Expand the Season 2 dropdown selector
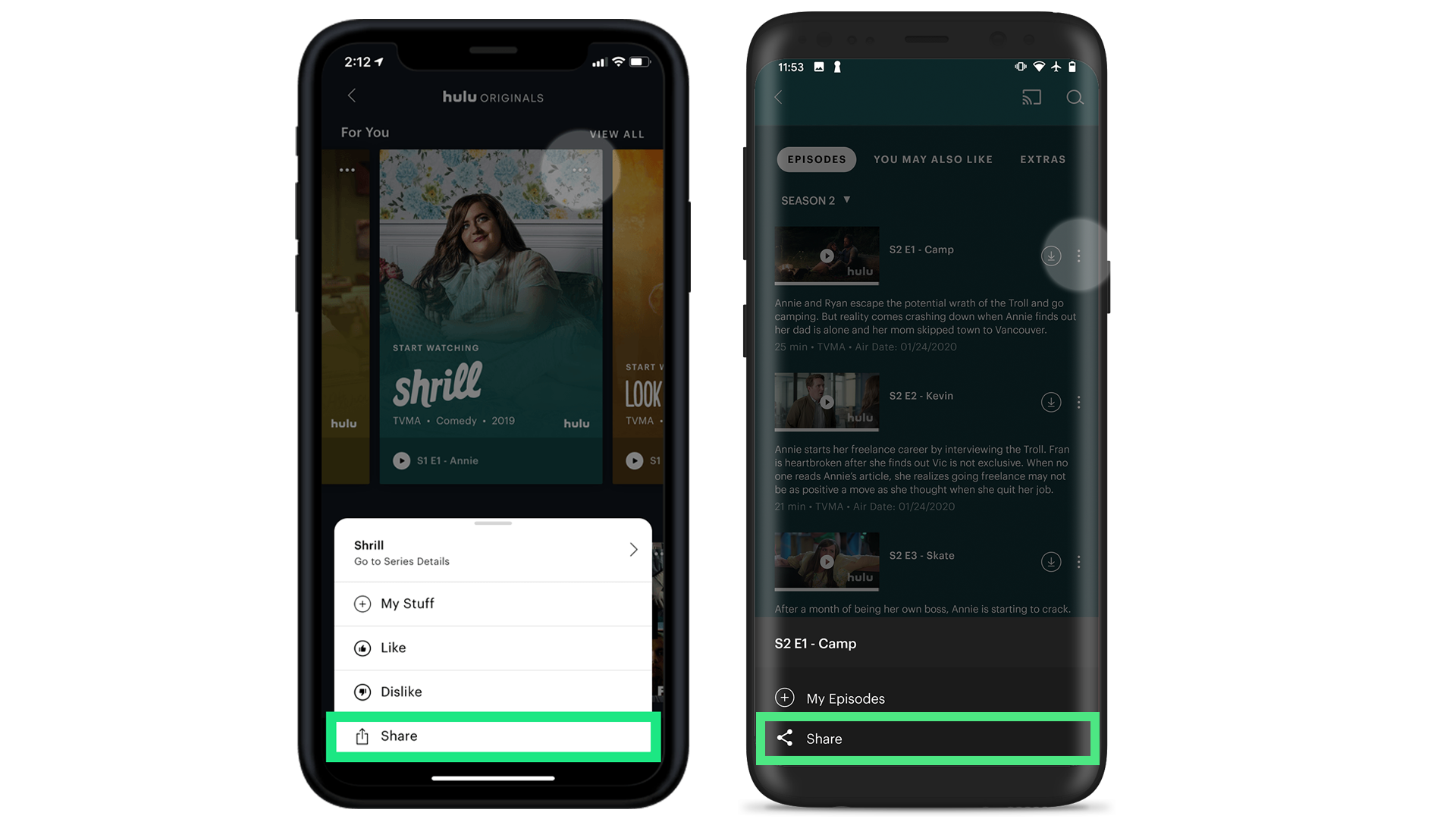This screenshot has height=819, width=1456. point(814,200)
